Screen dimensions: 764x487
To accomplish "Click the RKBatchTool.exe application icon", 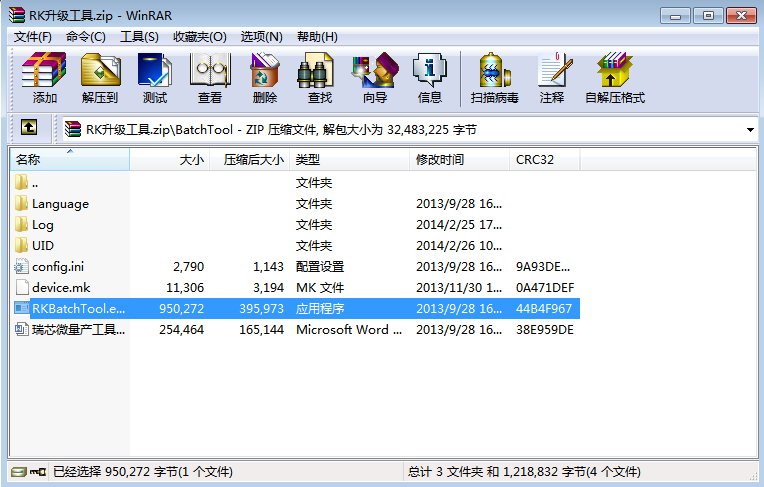I will click(21, 308).
